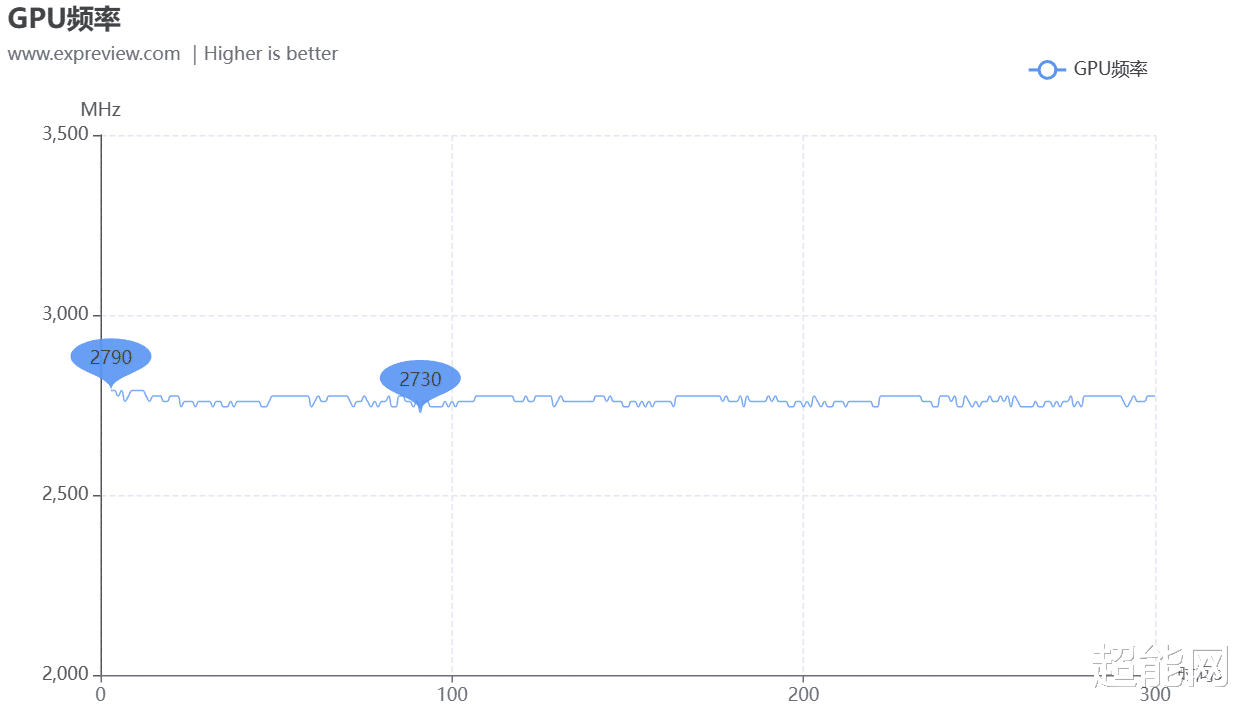Open the www.expreview.com subtitle link
Viewport: 1255px width, 720px height.
(94, 54)
